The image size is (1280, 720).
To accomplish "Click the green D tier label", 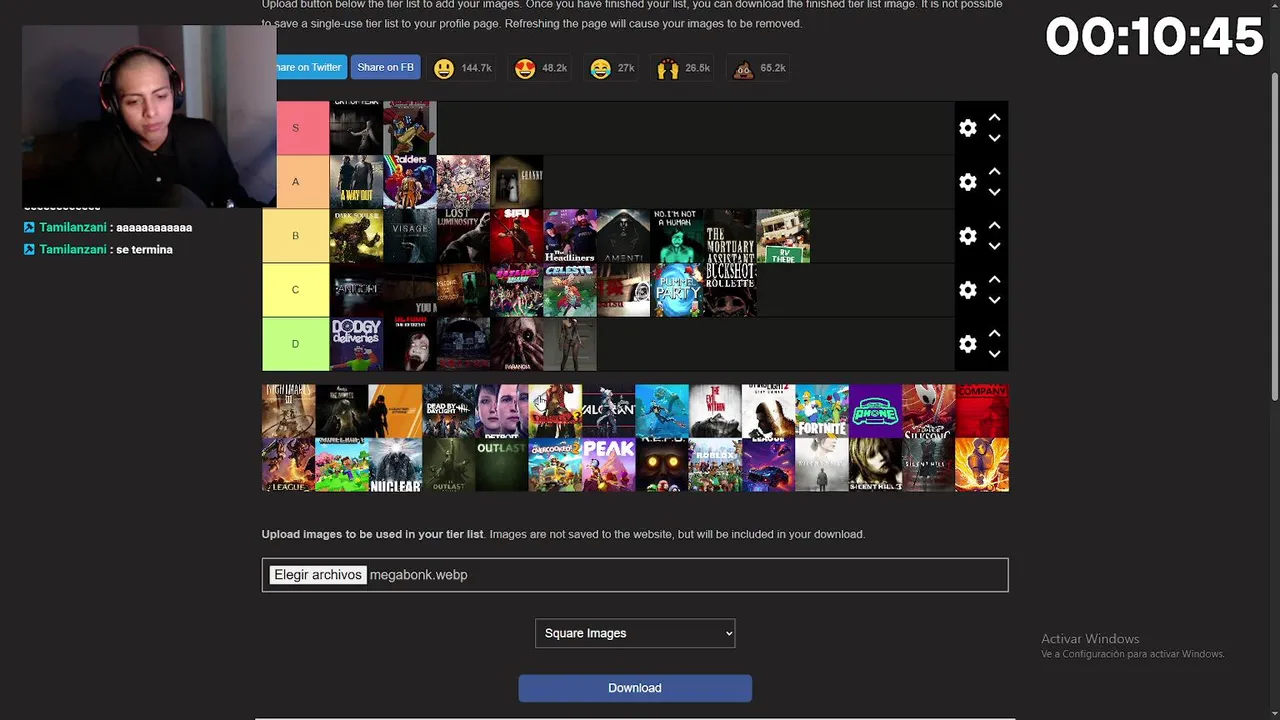I will [x=295, y=344].
